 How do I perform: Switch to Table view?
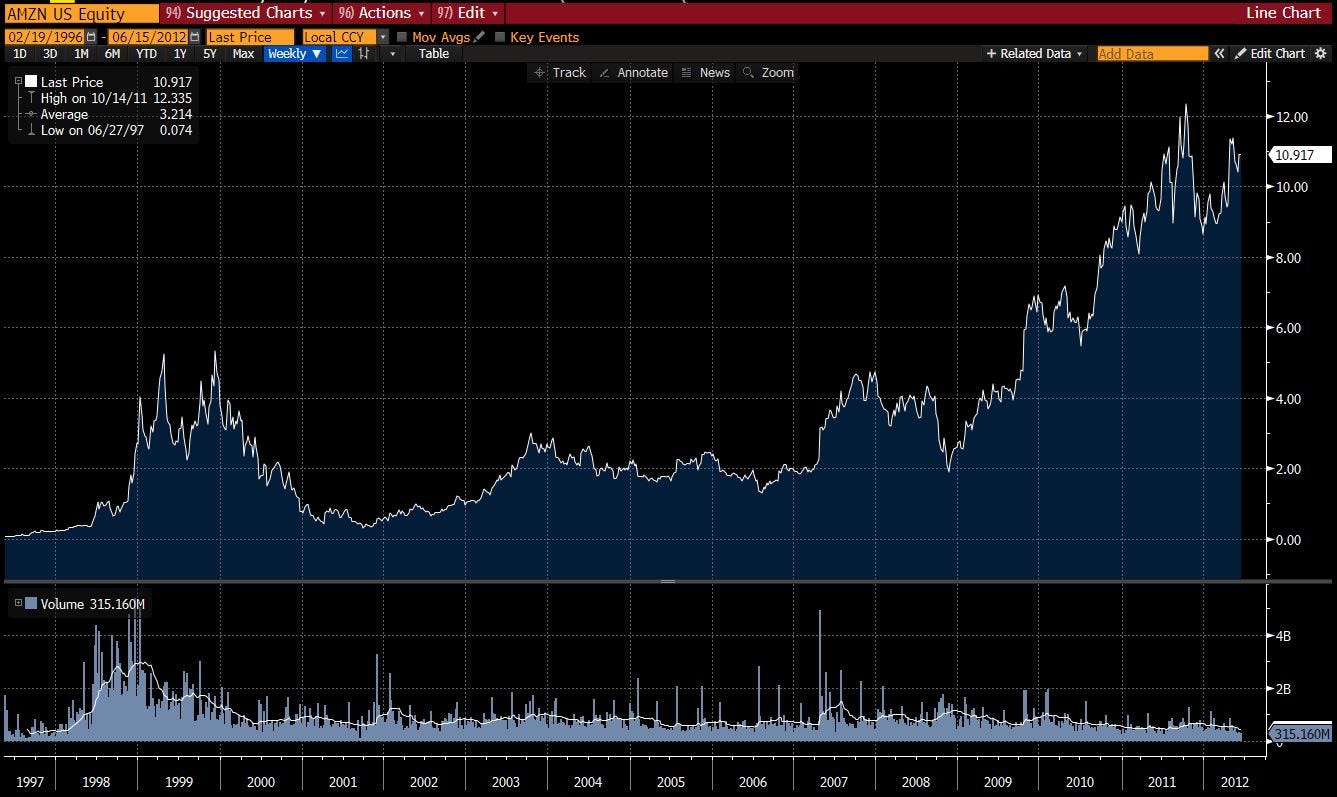point(434,54)
